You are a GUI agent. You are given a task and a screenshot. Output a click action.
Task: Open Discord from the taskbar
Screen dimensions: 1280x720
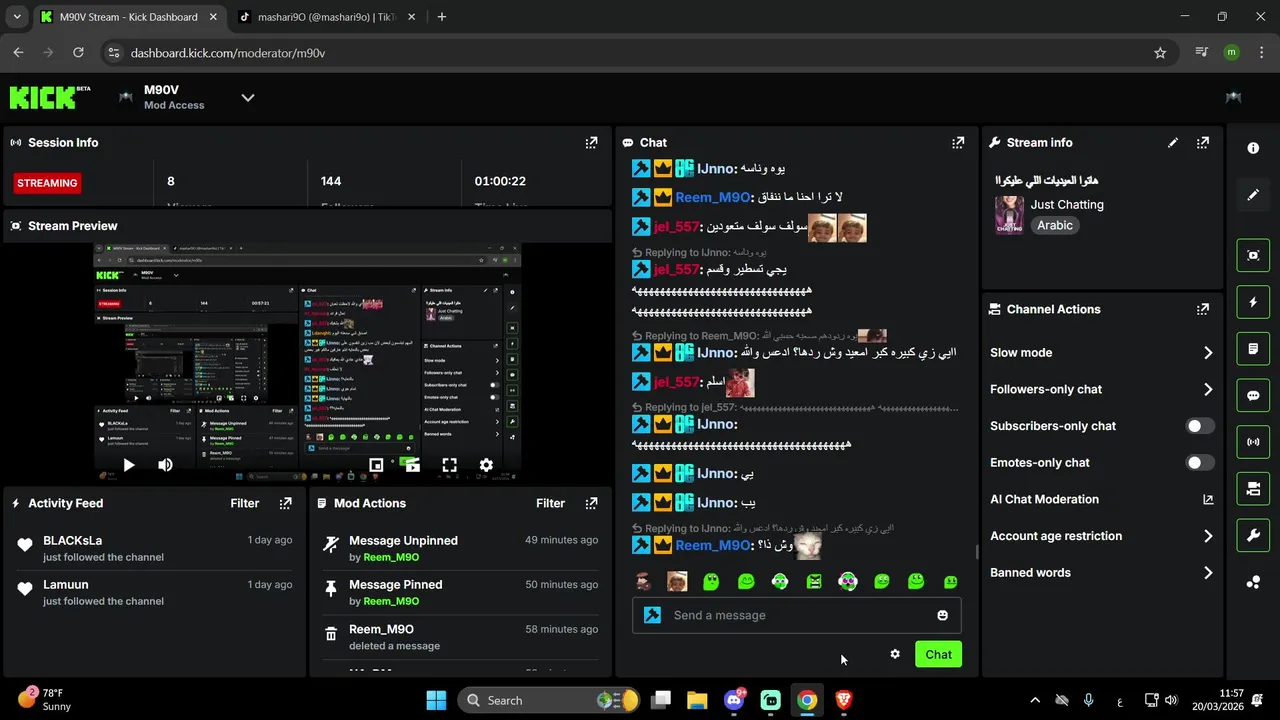[x=734, y=700]
